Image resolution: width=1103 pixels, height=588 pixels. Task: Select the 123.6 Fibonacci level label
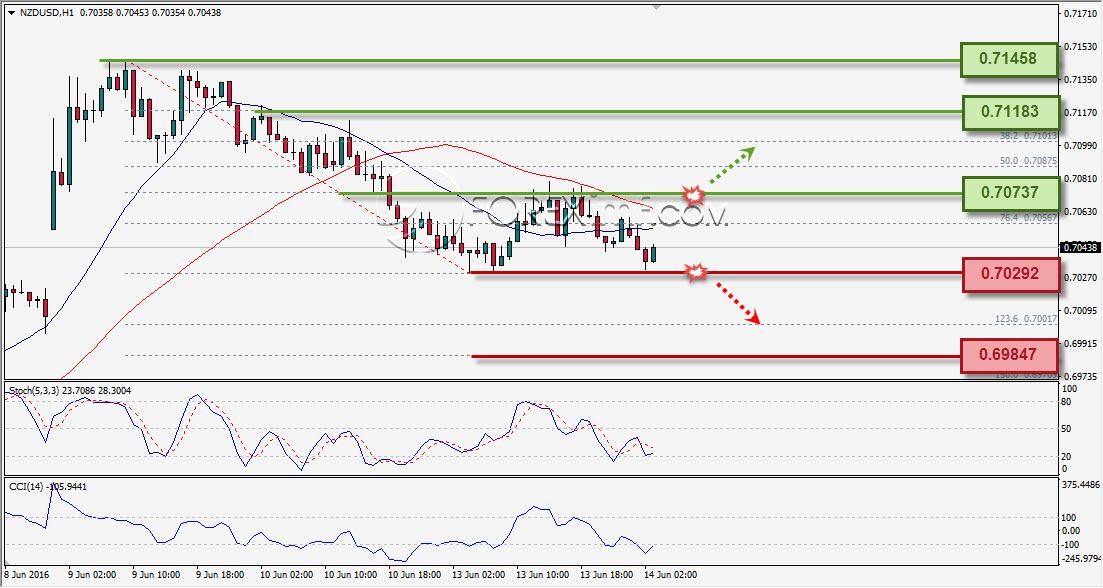tap(1026, 319)
